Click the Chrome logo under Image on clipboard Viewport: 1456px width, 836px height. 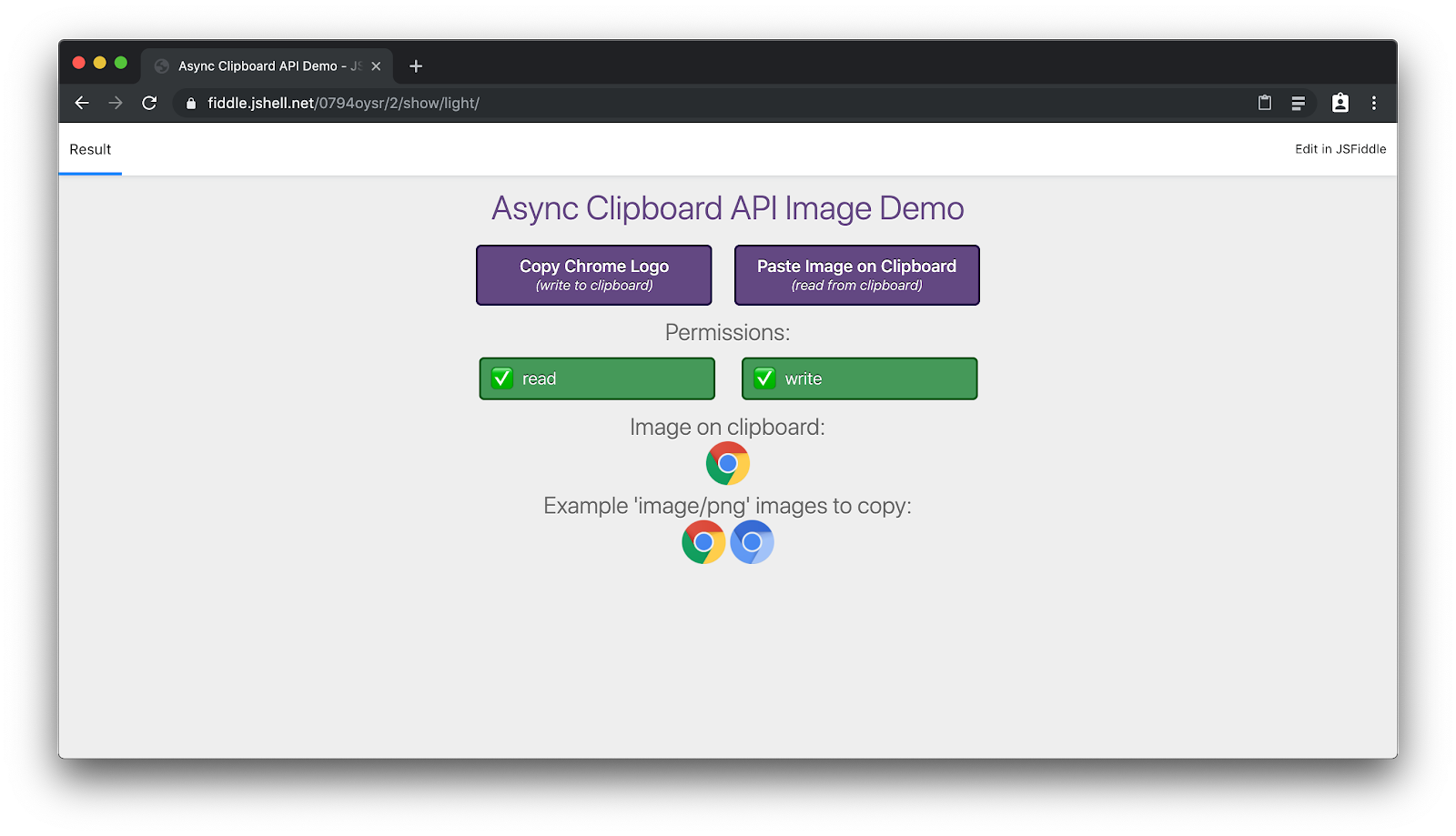point(728,464)
